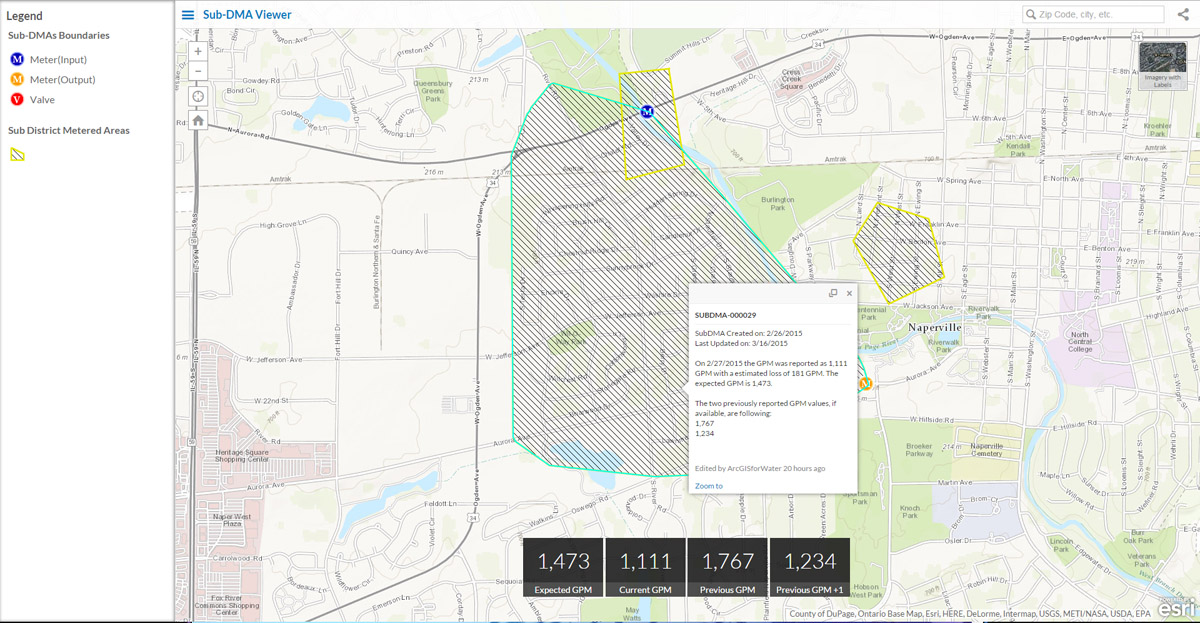Click the Meter(Output) legend symbol
The width and height of the screenshot is (1200, 623).
click(x=17, y=79)
